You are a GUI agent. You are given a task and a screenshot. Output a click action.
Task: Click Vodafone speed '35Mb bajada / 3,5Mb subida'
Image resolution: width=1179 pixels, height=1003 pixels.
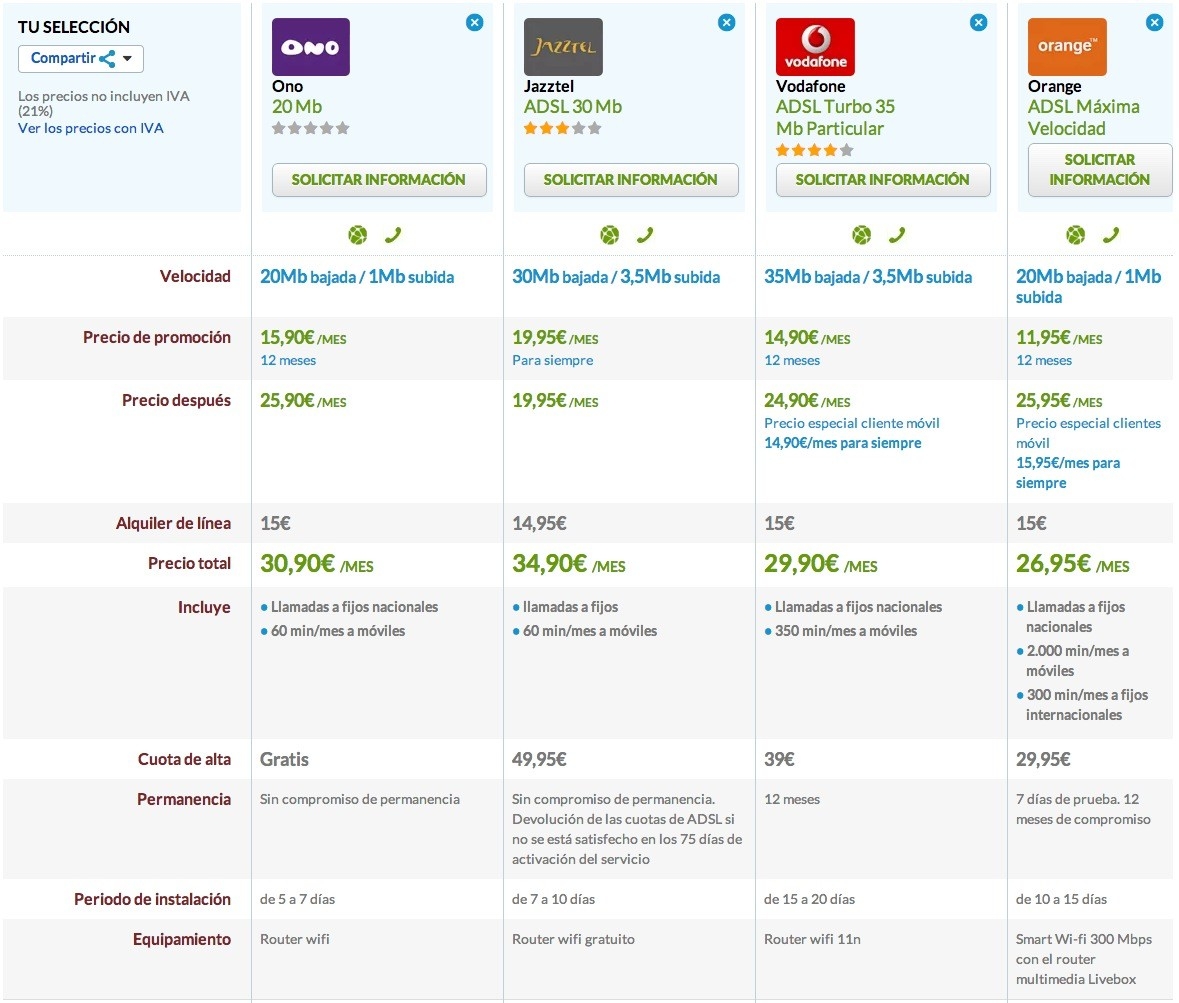click(x=868, y=277)
